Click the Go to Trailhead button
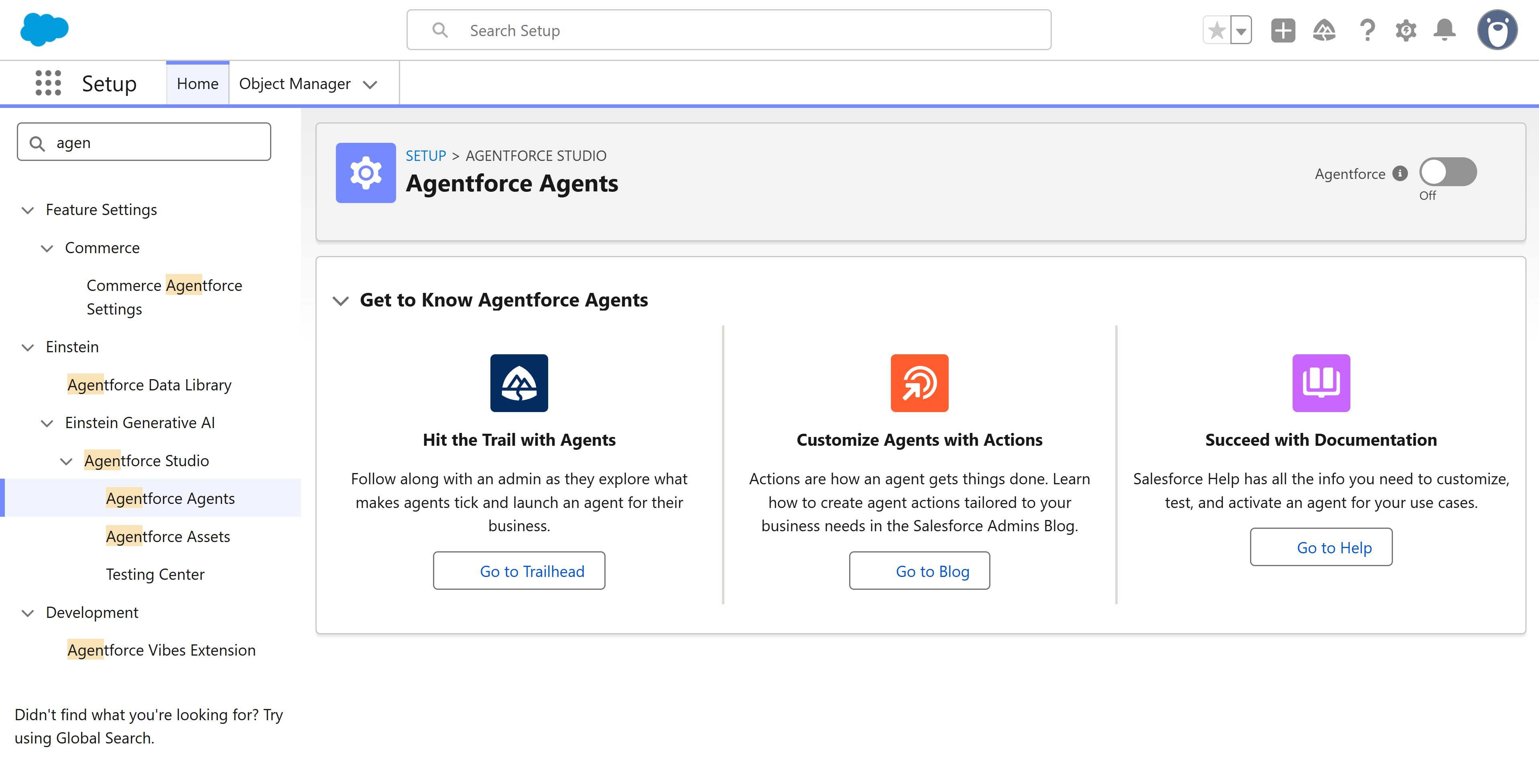This screenshot has width=1539, height=784. 519,570
